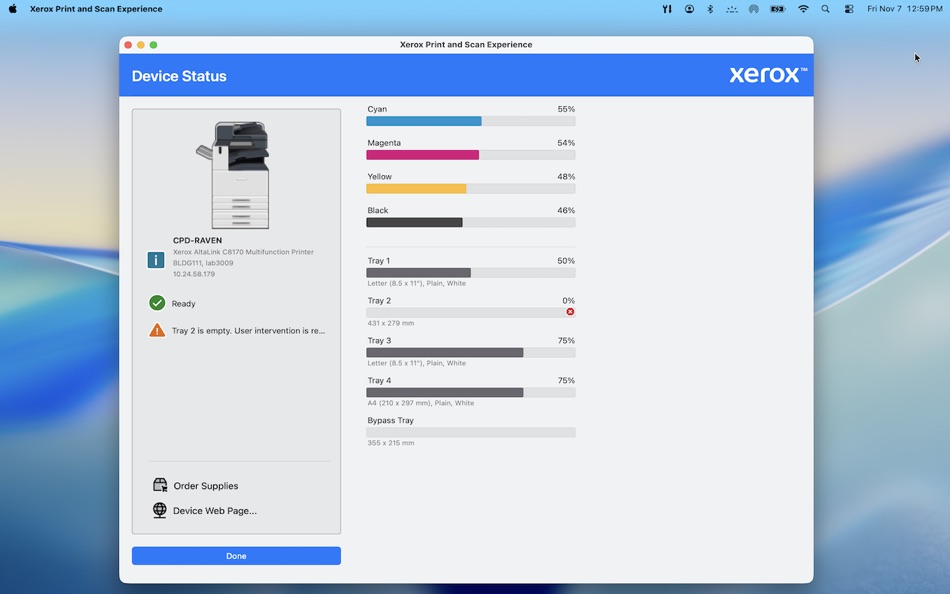950x594 pixels.
Task: Click the Xerox Print and Scan Experience menu
Action: tap(97, 8)
